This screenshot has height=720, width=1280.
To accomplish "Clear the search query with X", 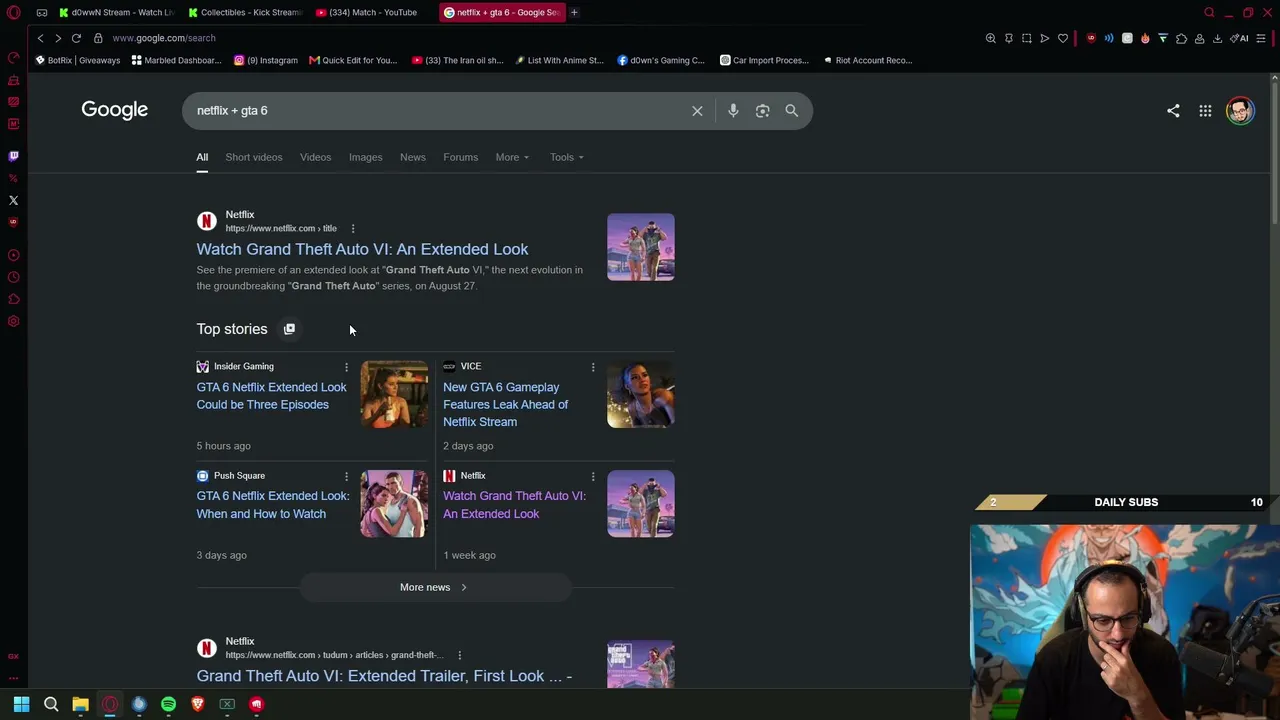I will (697, 111).
